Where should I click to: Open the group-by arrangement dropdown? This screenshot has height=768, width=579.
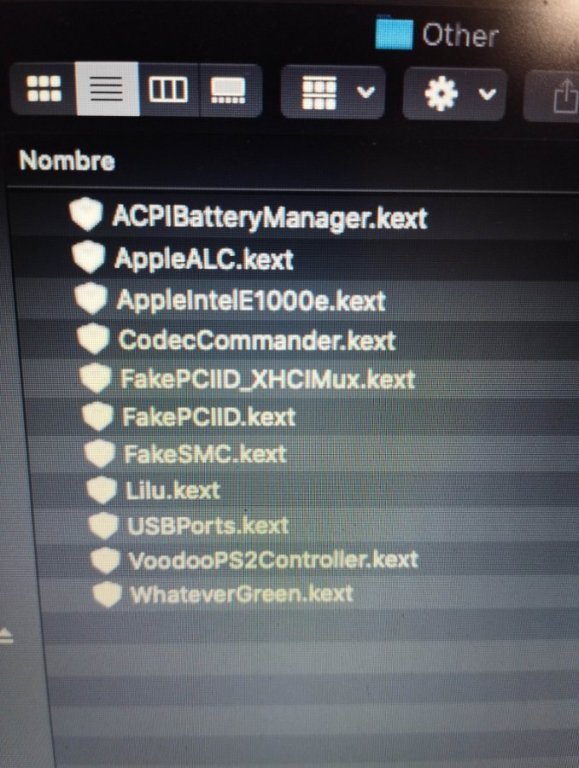(333, 92)
